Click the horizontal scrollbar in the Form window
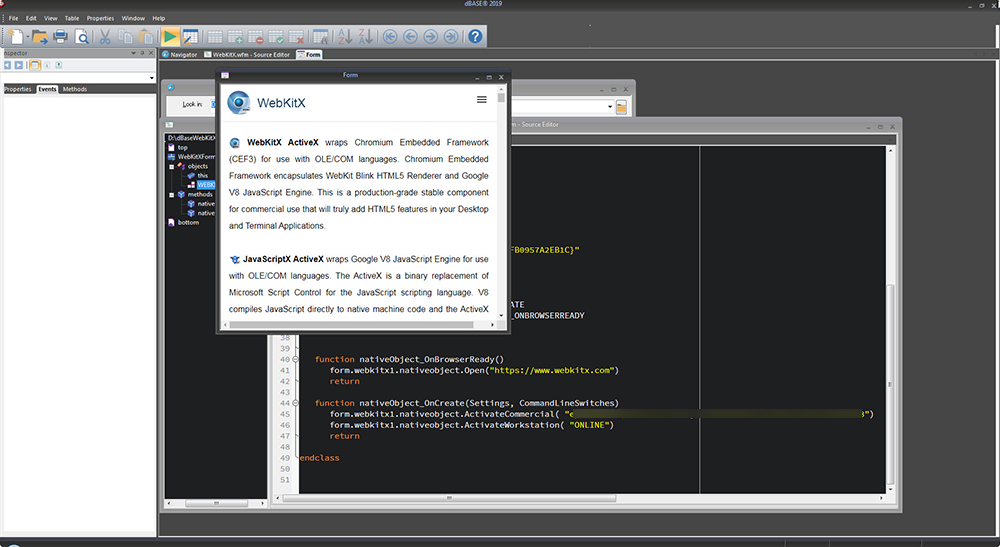Image resolution: width=1000 pixels, height=547 pixels. pos(358,325)
